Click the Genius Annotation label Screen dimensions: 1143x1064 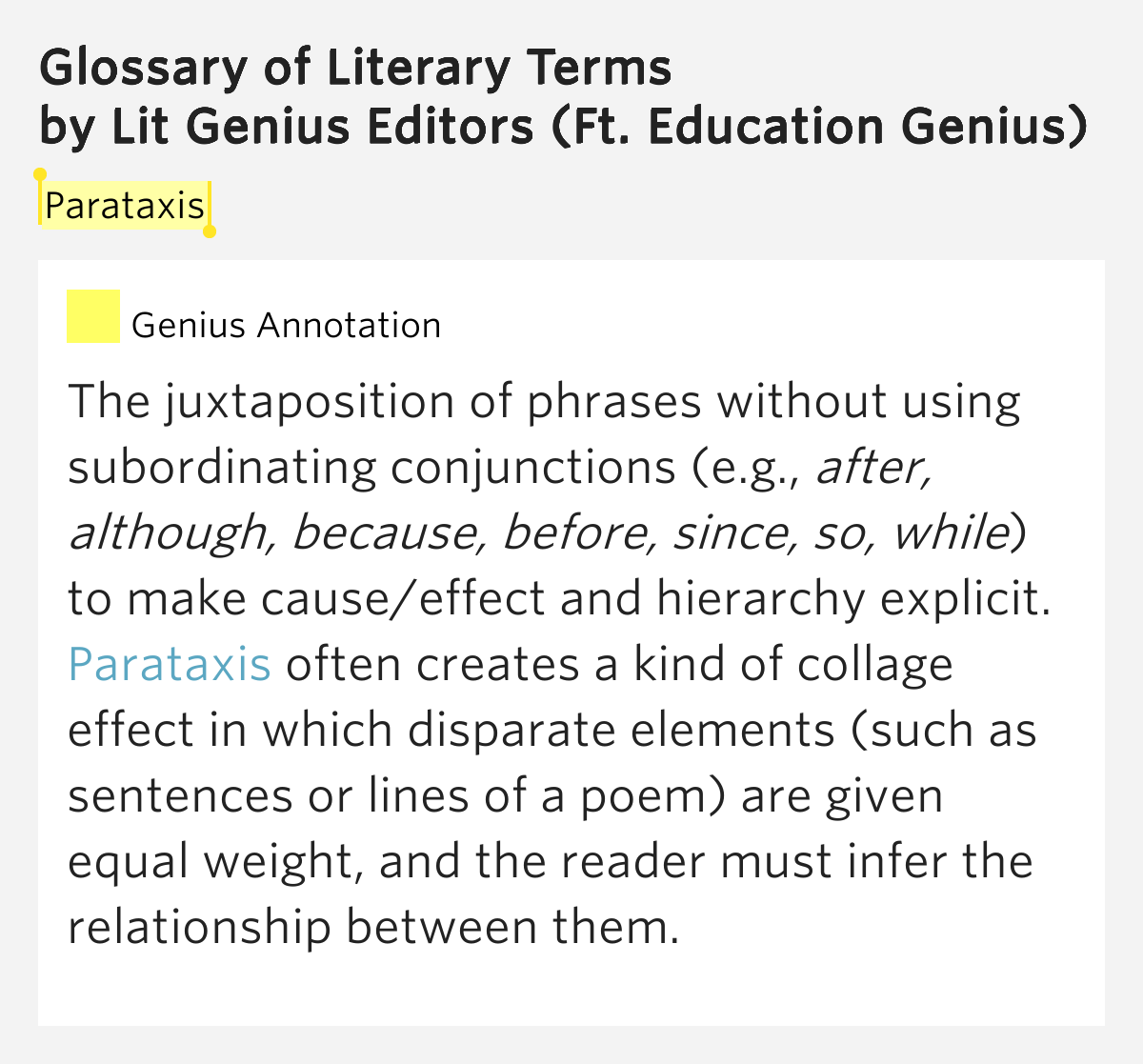click(286, 326)
